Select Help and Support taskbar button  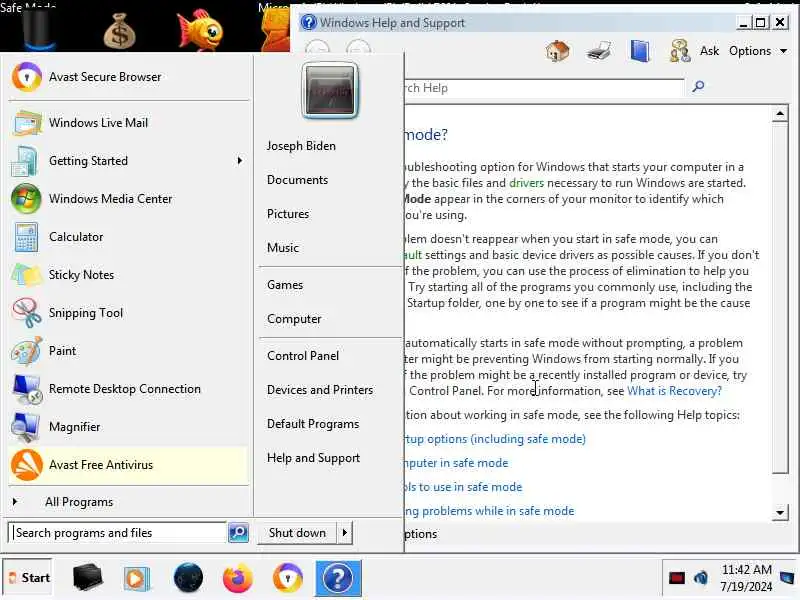click(338, 579)
